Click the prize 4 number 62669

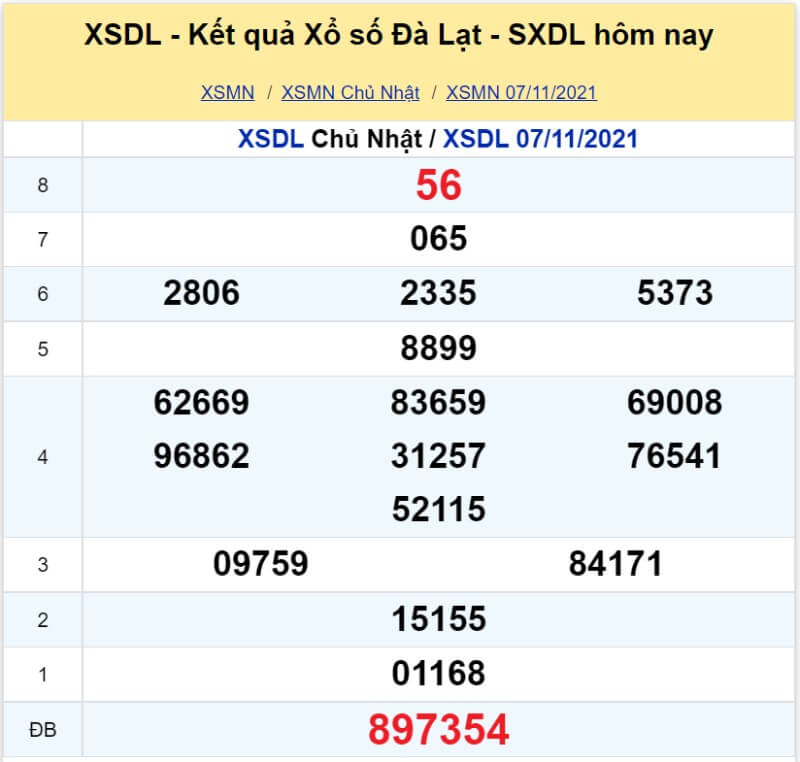202,402
